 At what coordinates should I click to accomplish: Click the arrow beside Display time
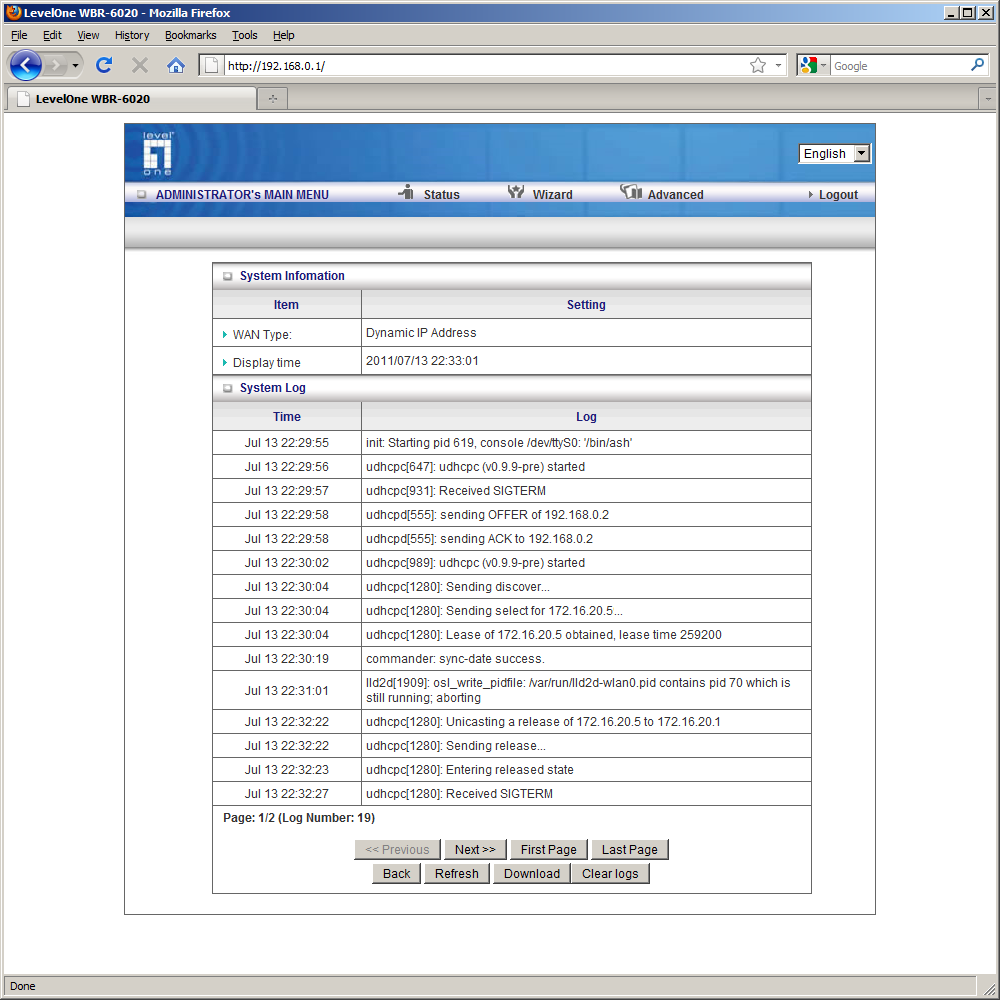224,362
